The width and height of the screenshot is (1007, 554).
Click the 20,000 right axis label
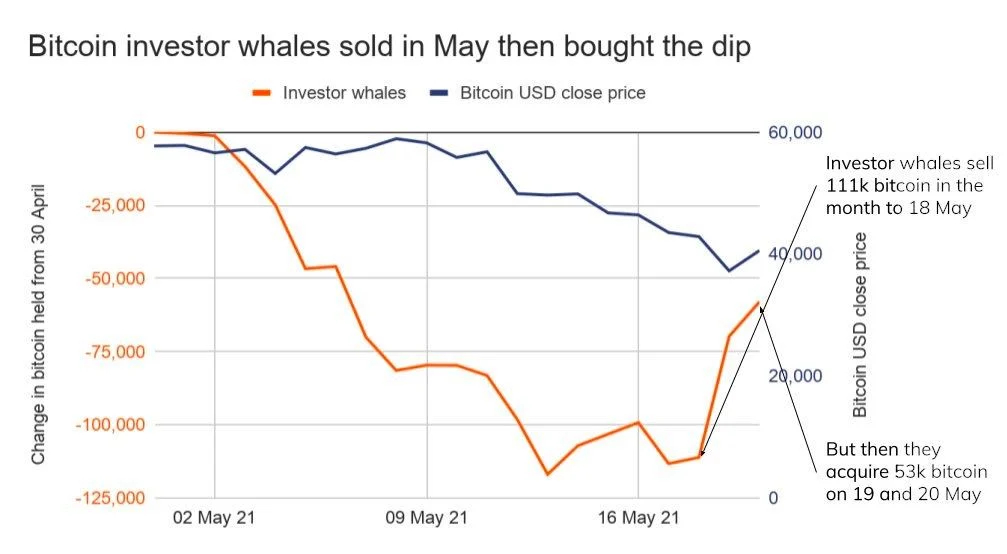[795, 376]
